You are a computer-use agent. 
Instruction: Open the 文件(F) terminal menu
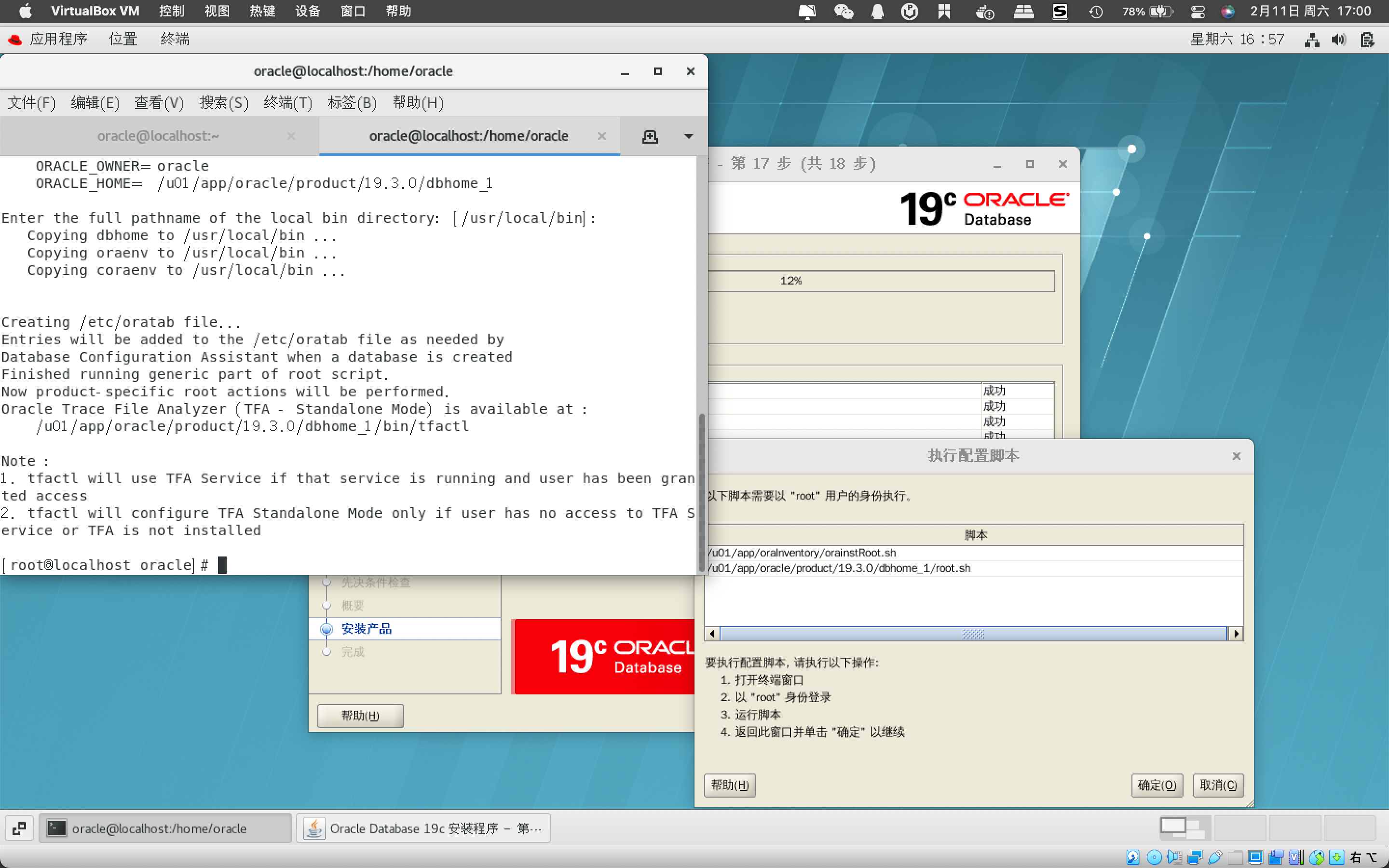point(31,103)
